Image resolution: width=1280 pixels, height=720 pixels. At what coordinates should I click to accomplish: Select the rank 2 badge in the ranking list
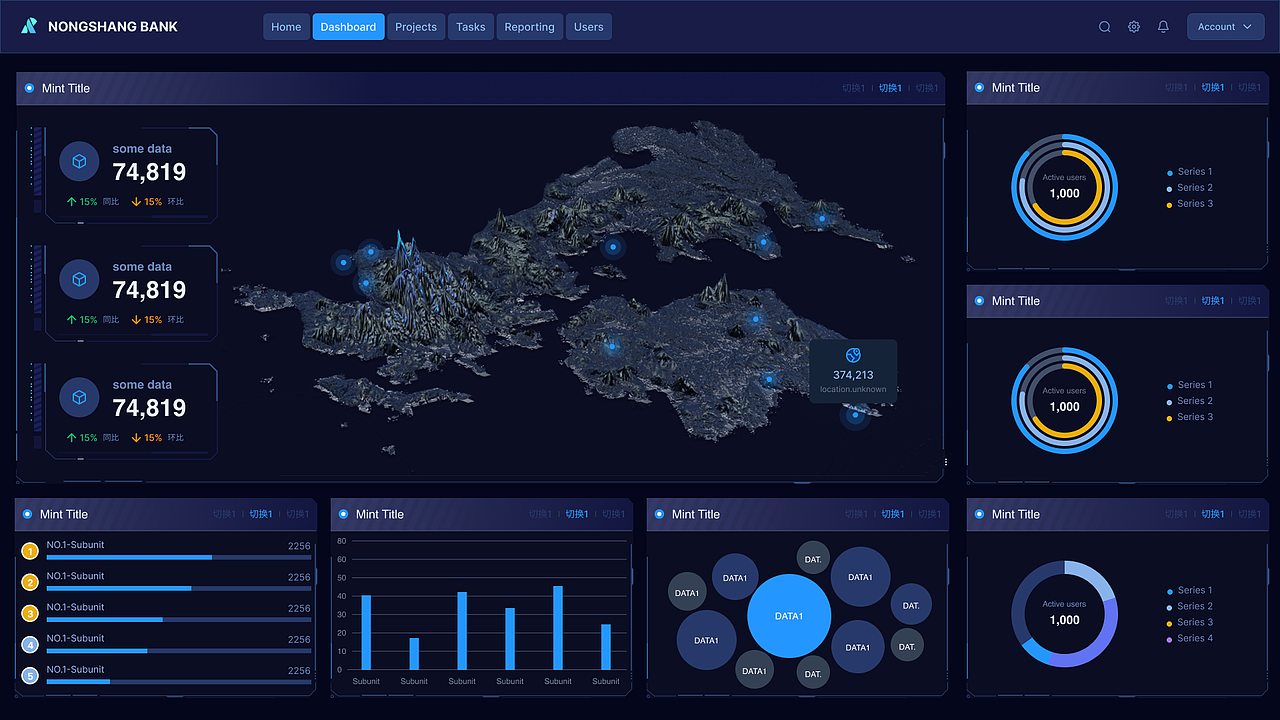tap(30, 582)
